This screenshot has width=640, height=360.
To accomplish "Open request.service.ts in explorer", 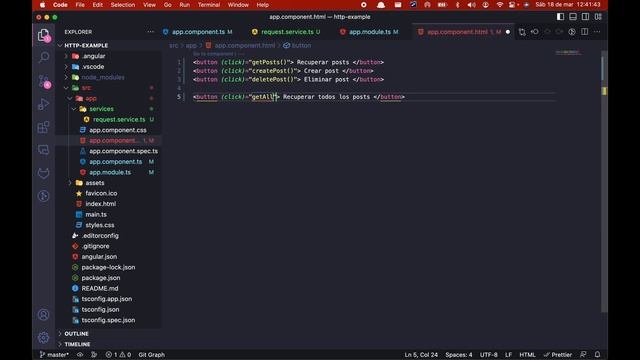I will (119, 120).
